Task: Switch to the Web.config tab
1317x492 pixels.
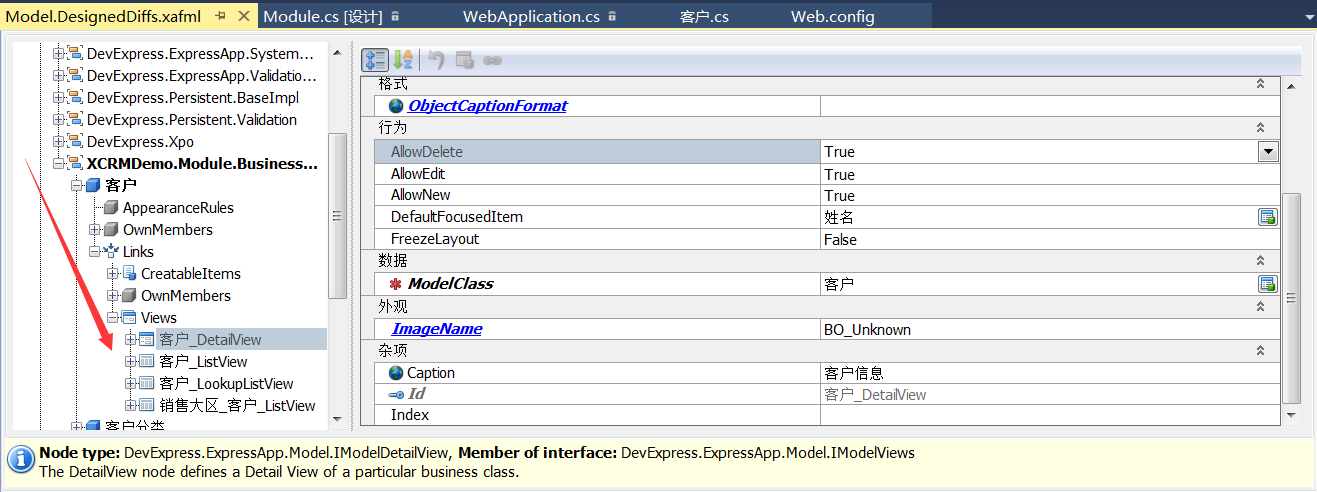Action: tap(832, 16)
